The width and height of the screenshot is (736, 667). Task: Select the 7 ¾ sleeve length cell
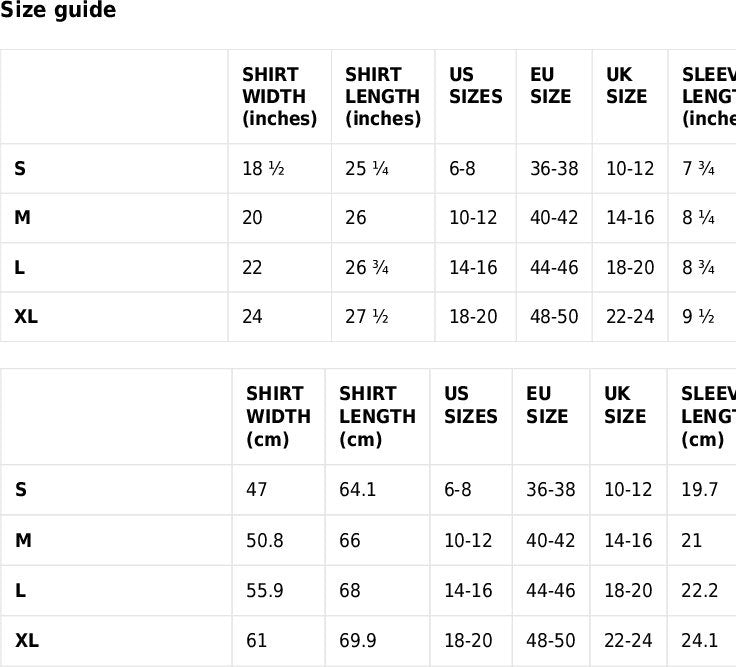pyautogui.click(x=698, y=169)
